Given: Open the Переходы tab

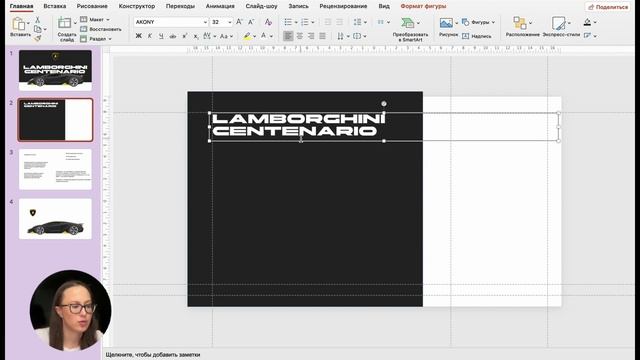Looking at the screenshot, I should pyautogui.click(x=180, y=6).
